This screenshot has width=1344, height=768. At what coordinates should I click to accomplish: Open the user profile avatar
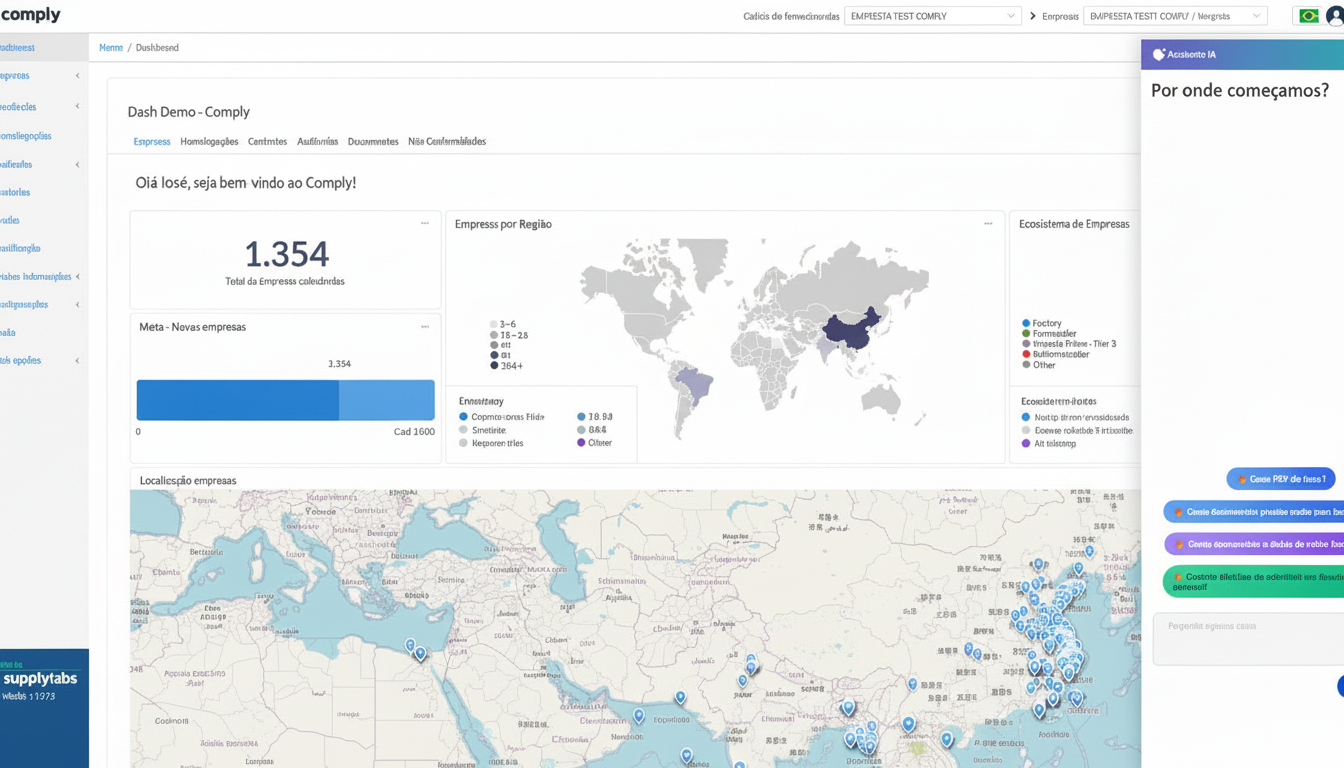click(1335, 16)
